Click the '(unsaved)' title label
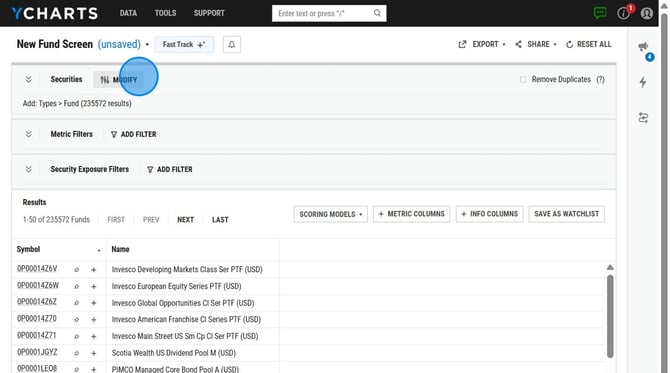 119,44
